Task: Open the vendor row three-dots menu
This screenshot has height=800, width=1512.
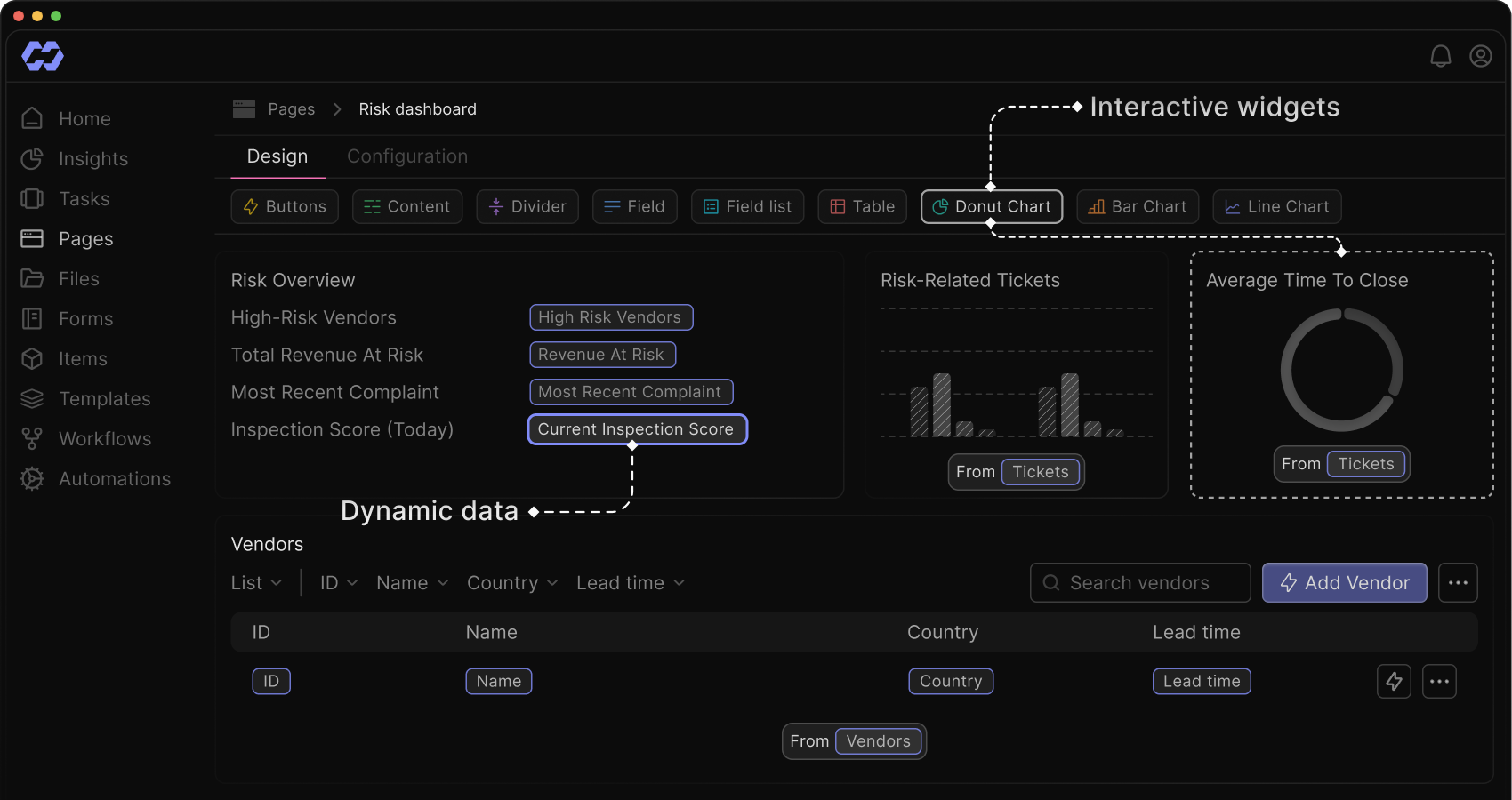Action: (1438, 682)
